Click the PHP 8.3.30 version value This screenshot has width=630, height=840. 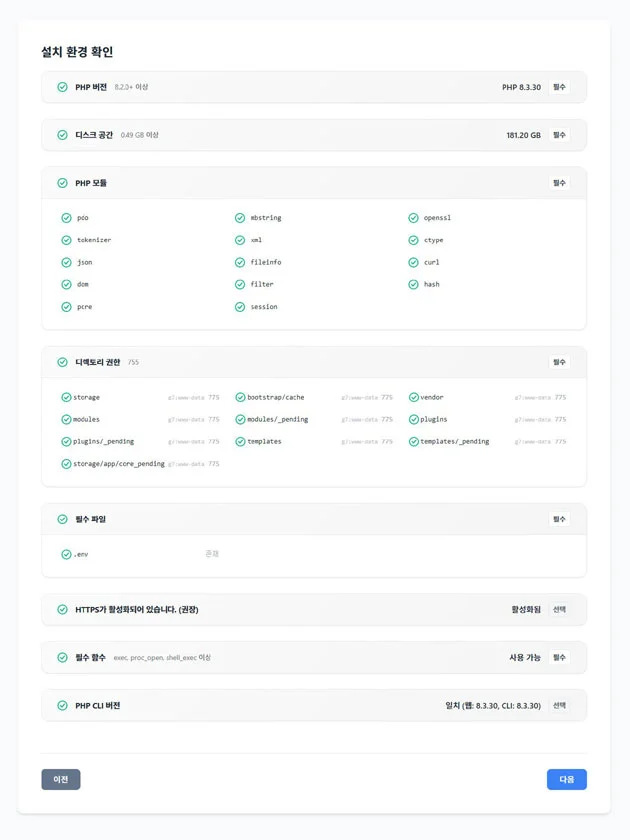point(521,87)
